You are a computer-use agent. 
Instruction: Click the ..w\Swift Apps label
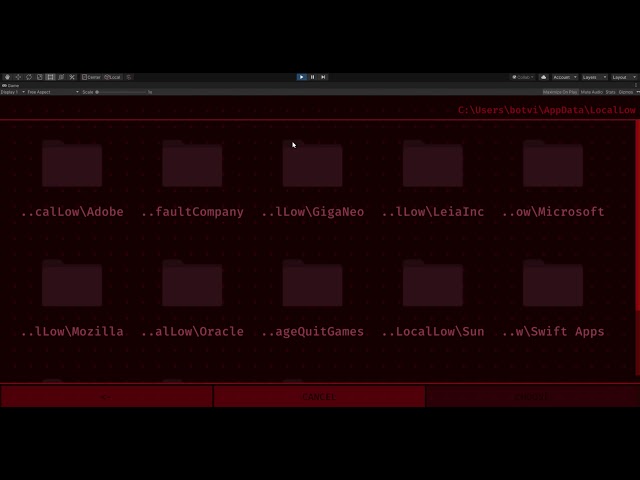[553, 331]
